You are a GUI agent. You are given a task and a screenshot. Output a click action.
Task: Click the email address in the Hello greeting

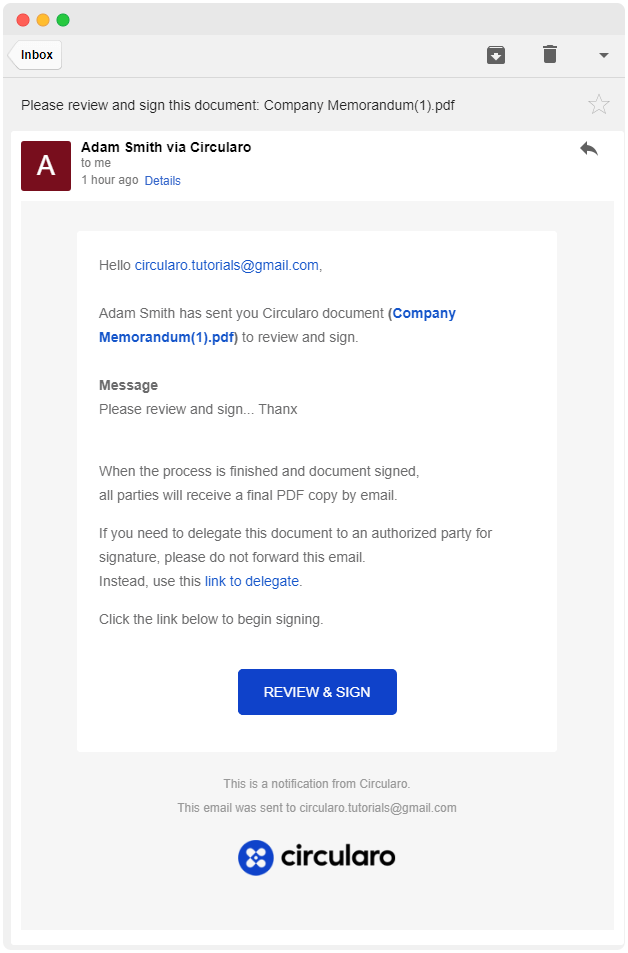pyautogui.click(x=226, y=265)
